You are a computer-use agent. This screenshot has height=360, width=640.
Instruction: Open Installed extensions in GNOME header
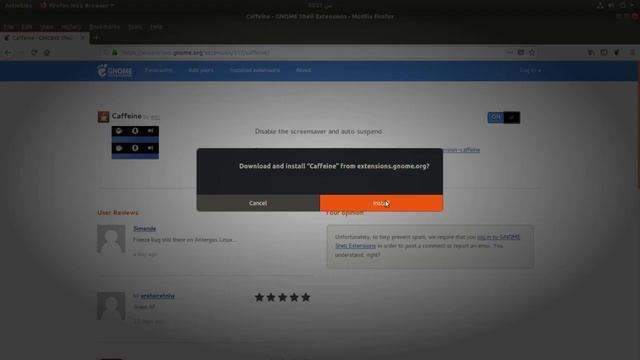(x=255, y=70)
